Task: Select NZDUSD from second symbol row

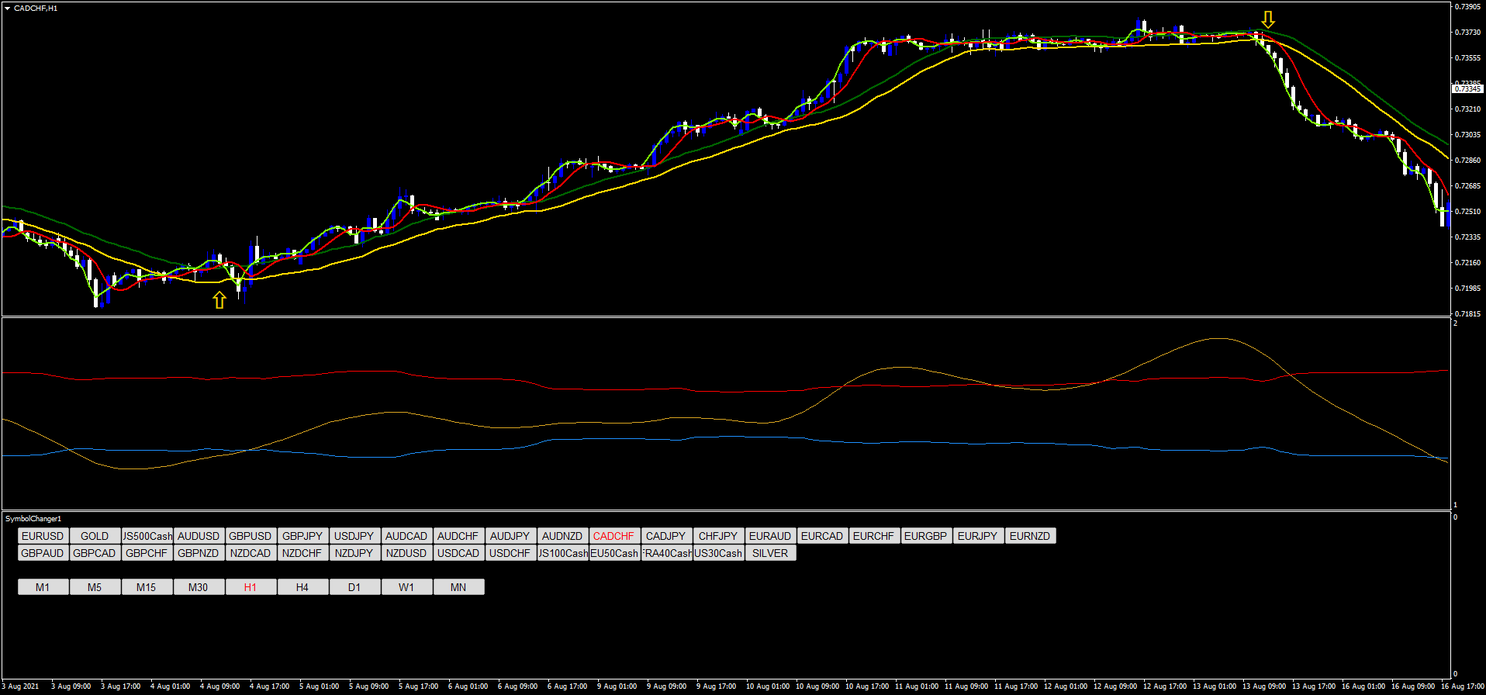Action: click(x=406, y=553)
